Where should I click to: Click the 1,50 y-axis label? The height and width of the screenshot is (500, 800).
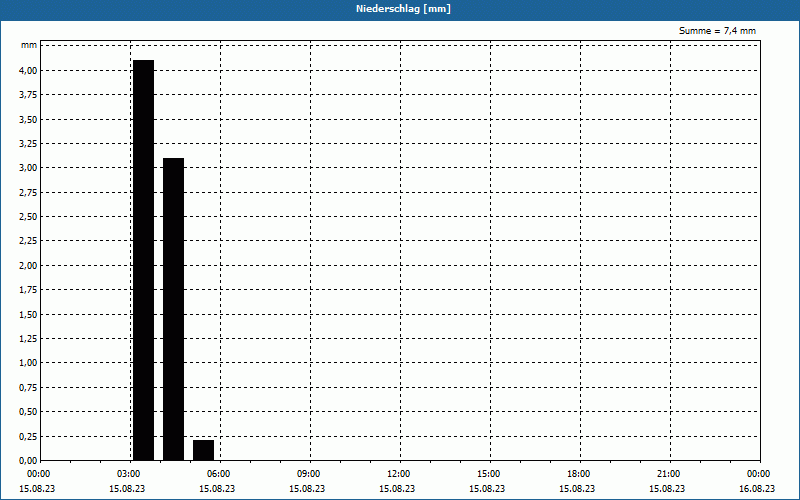pos(28,314)
